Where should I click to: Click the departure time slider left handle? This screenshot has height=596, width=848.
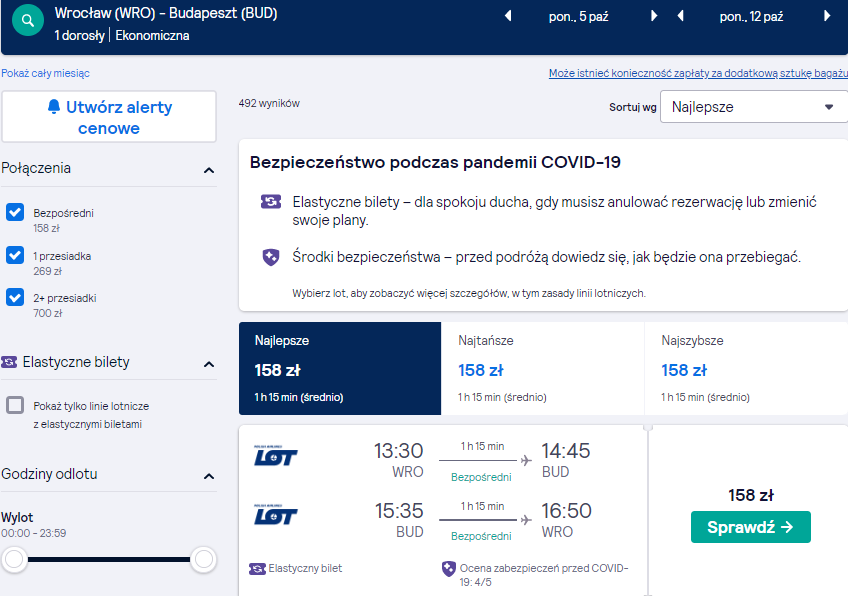point(14,559)
